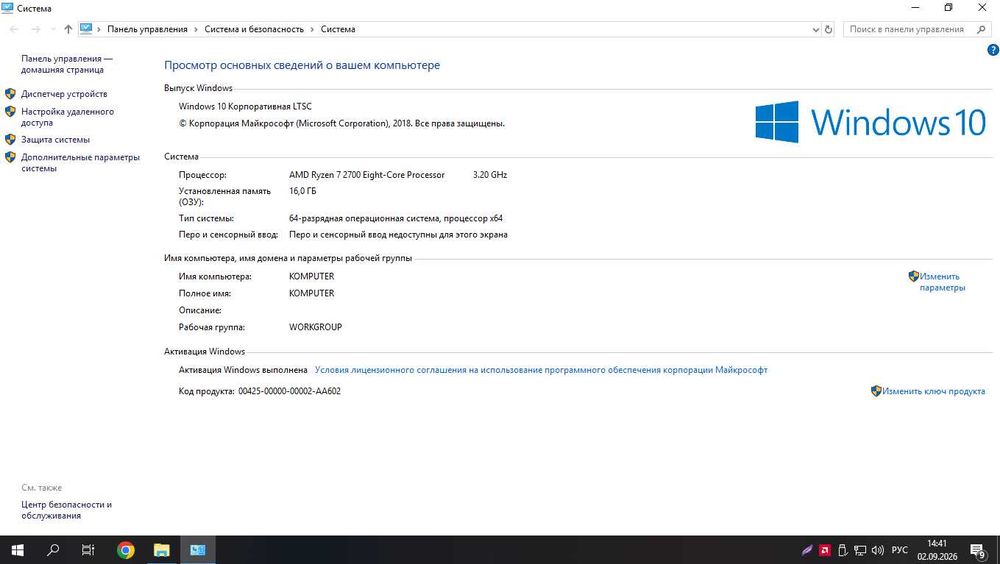Open Task View on the taskbar

point(88,550)
